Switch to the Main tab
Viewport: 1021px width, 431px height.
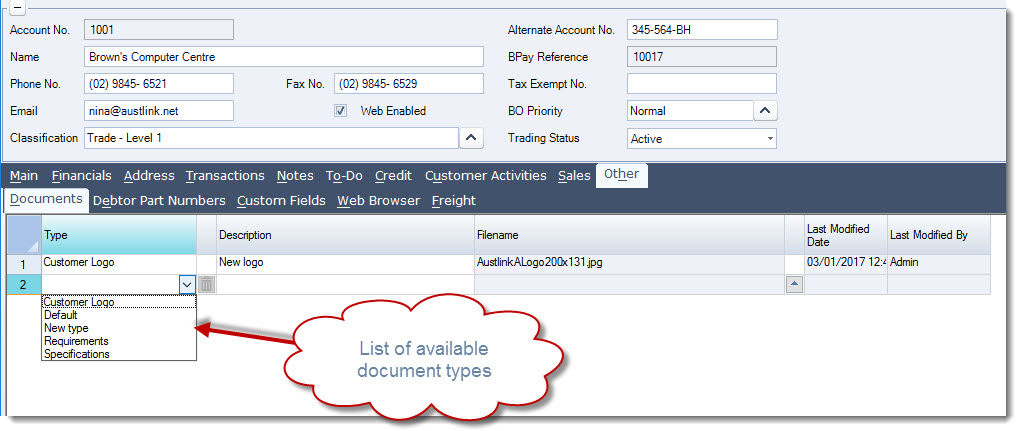pyautogui.click(x=24, y=176)
